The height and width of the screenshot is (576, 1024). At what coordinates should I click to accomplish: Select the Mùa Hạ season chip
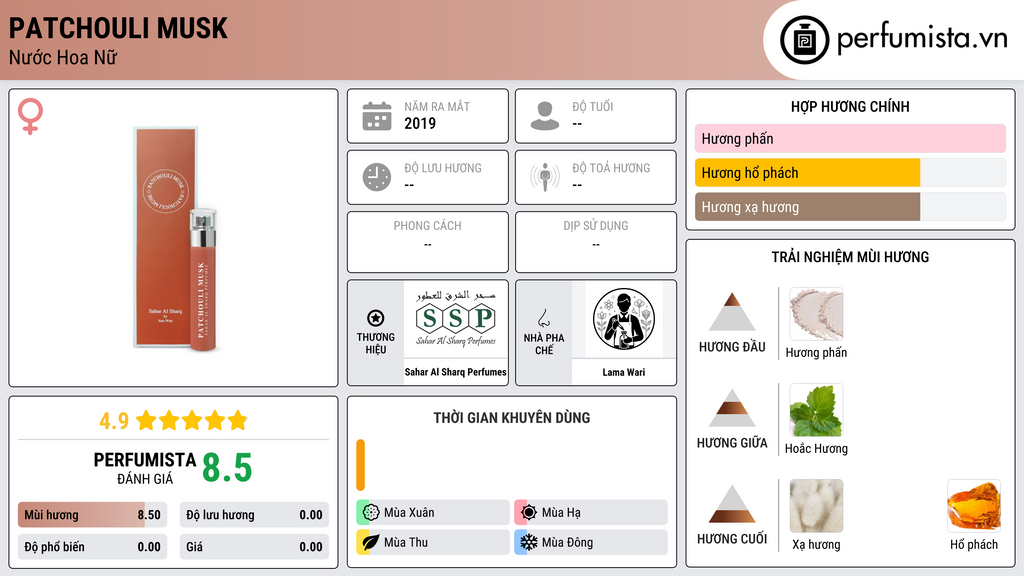[x=591, y=513]
